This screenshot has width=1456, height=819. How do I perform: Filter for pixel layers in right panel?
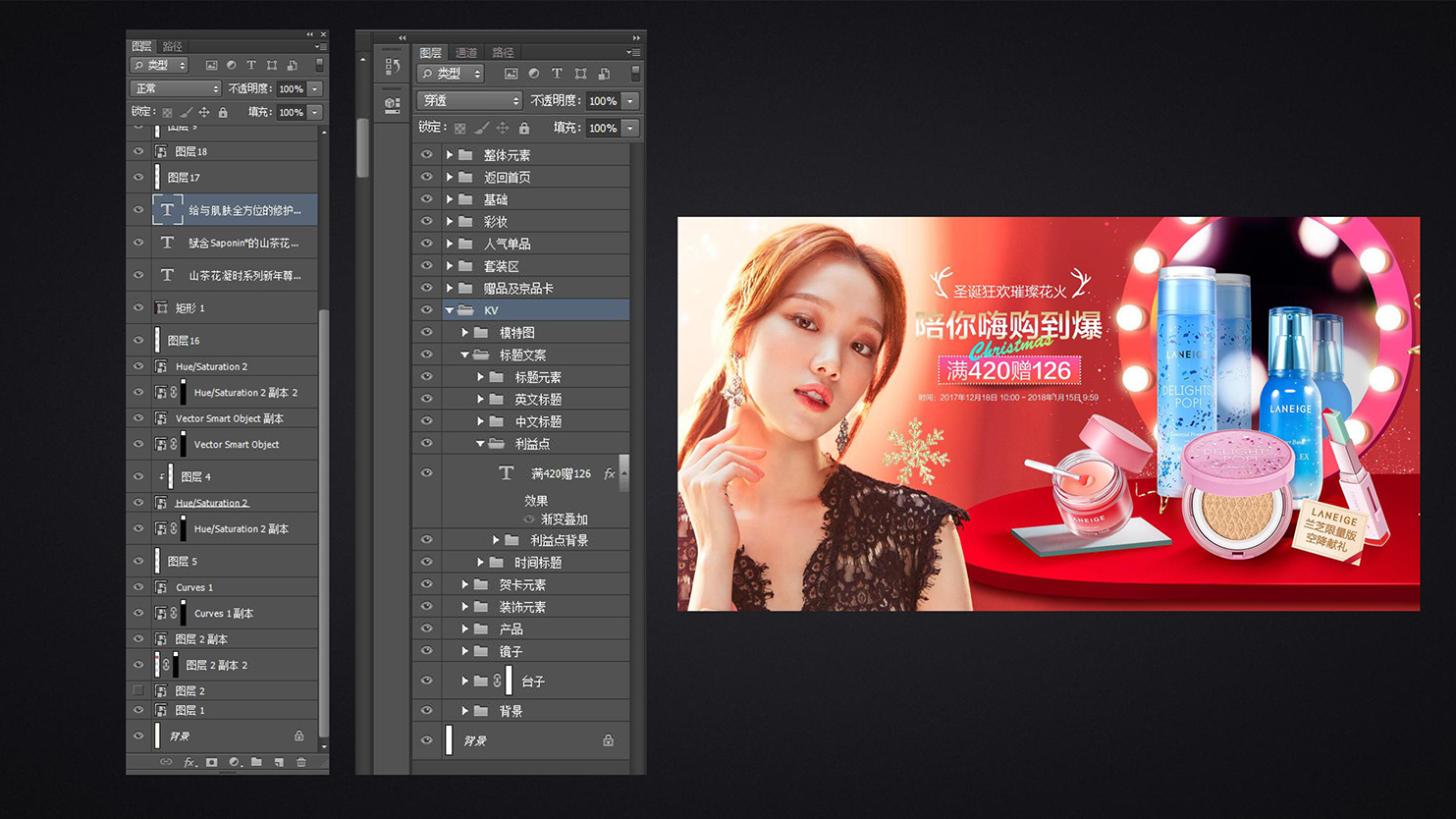(x=511, y=74)
